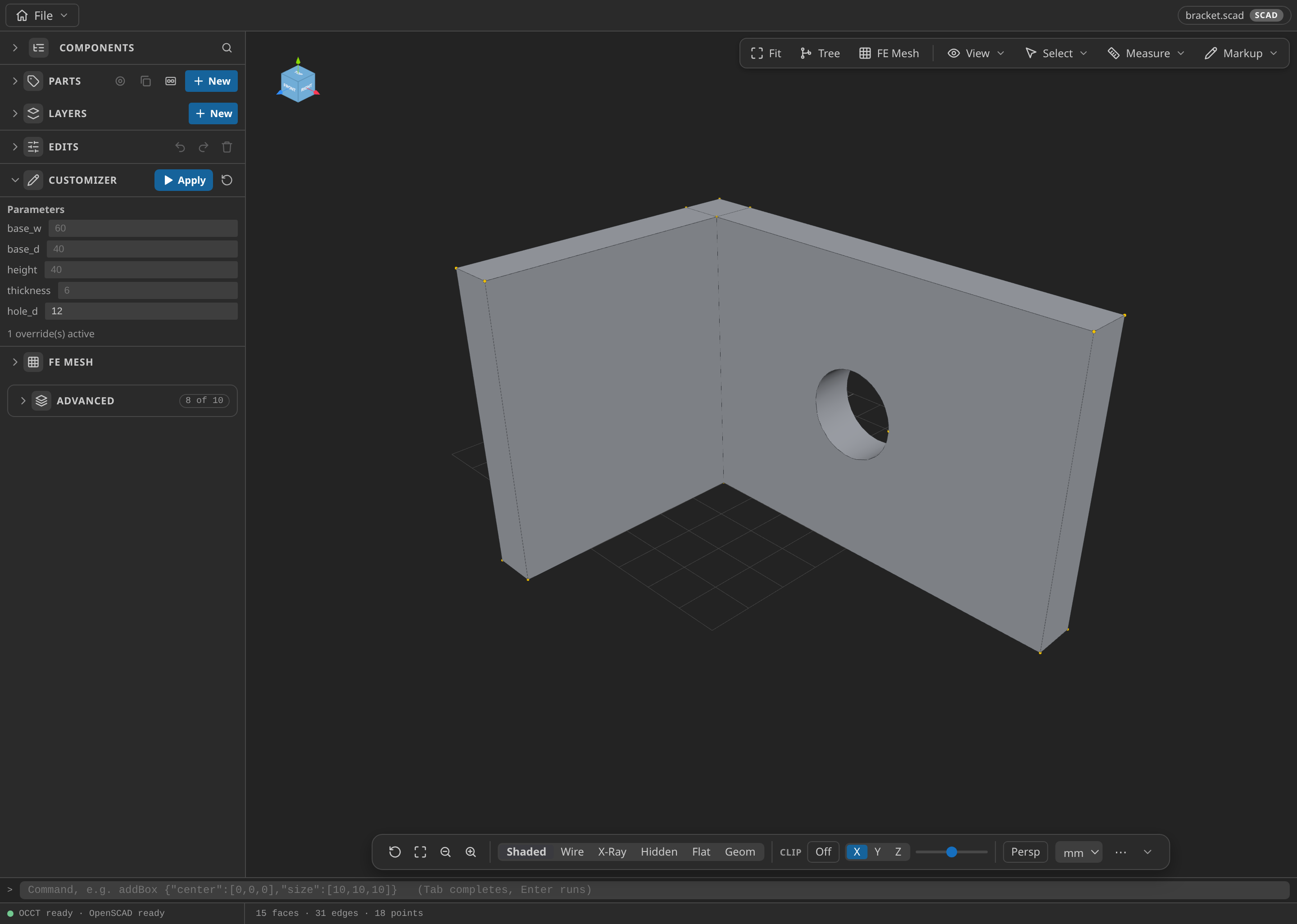Collapse the Customizer section chevron
This screenshot has height=924, width=1297.
click(15, 180)
